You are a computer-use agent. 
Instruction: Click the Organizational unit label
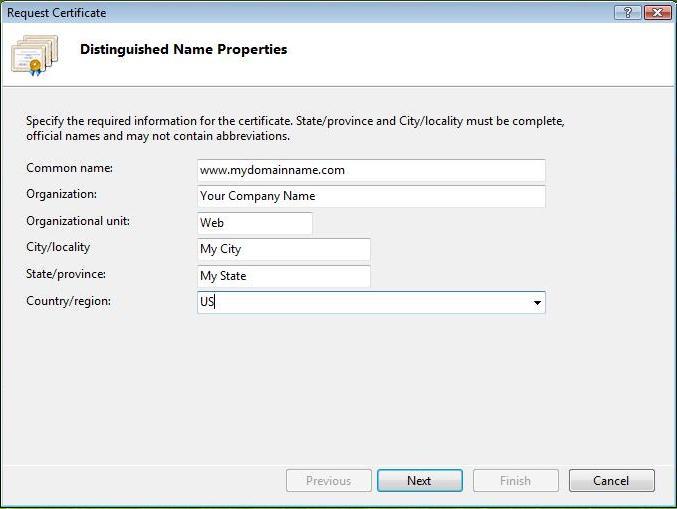pyautogui.click(x=78, y=221)
